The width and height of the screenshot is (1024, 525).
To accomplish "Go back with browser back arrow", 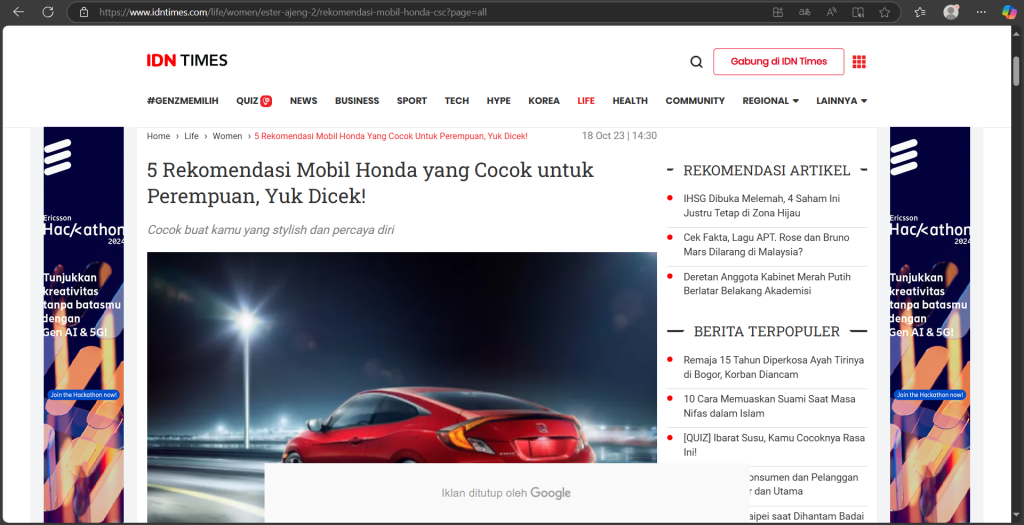I will point(18,12).
